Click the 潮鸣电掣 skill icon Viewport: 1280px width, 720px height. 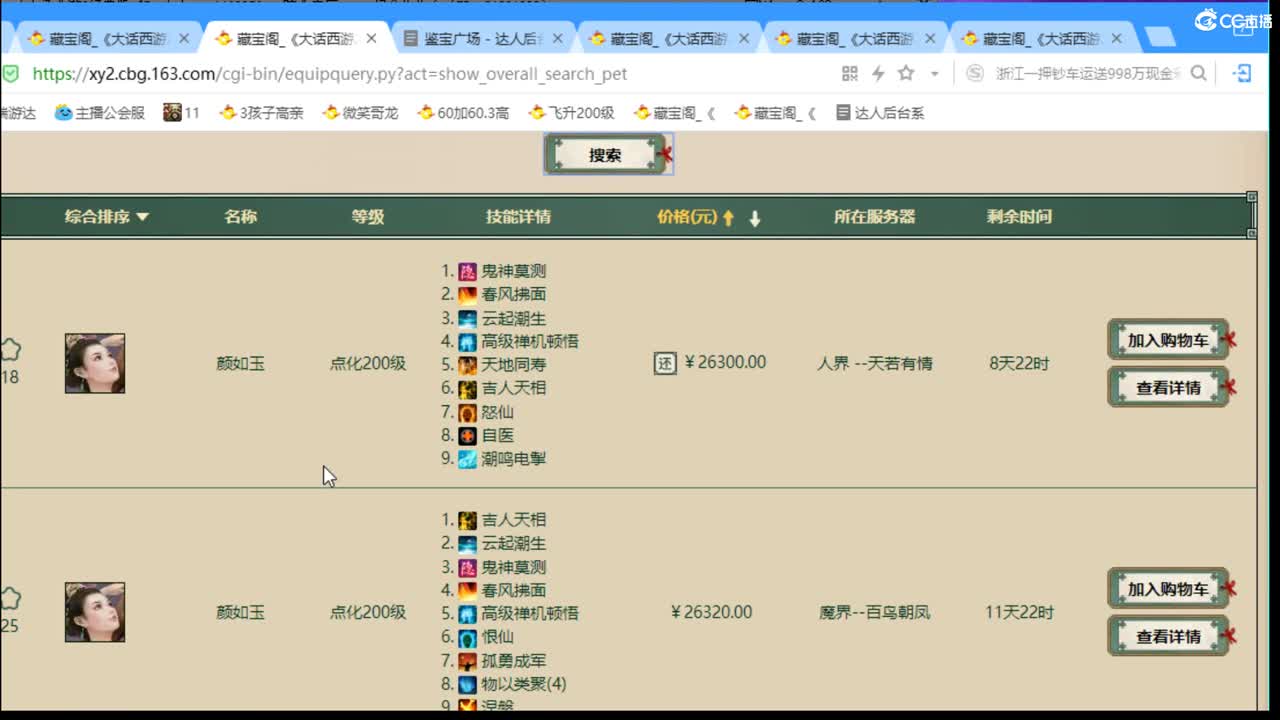(467, 459)
